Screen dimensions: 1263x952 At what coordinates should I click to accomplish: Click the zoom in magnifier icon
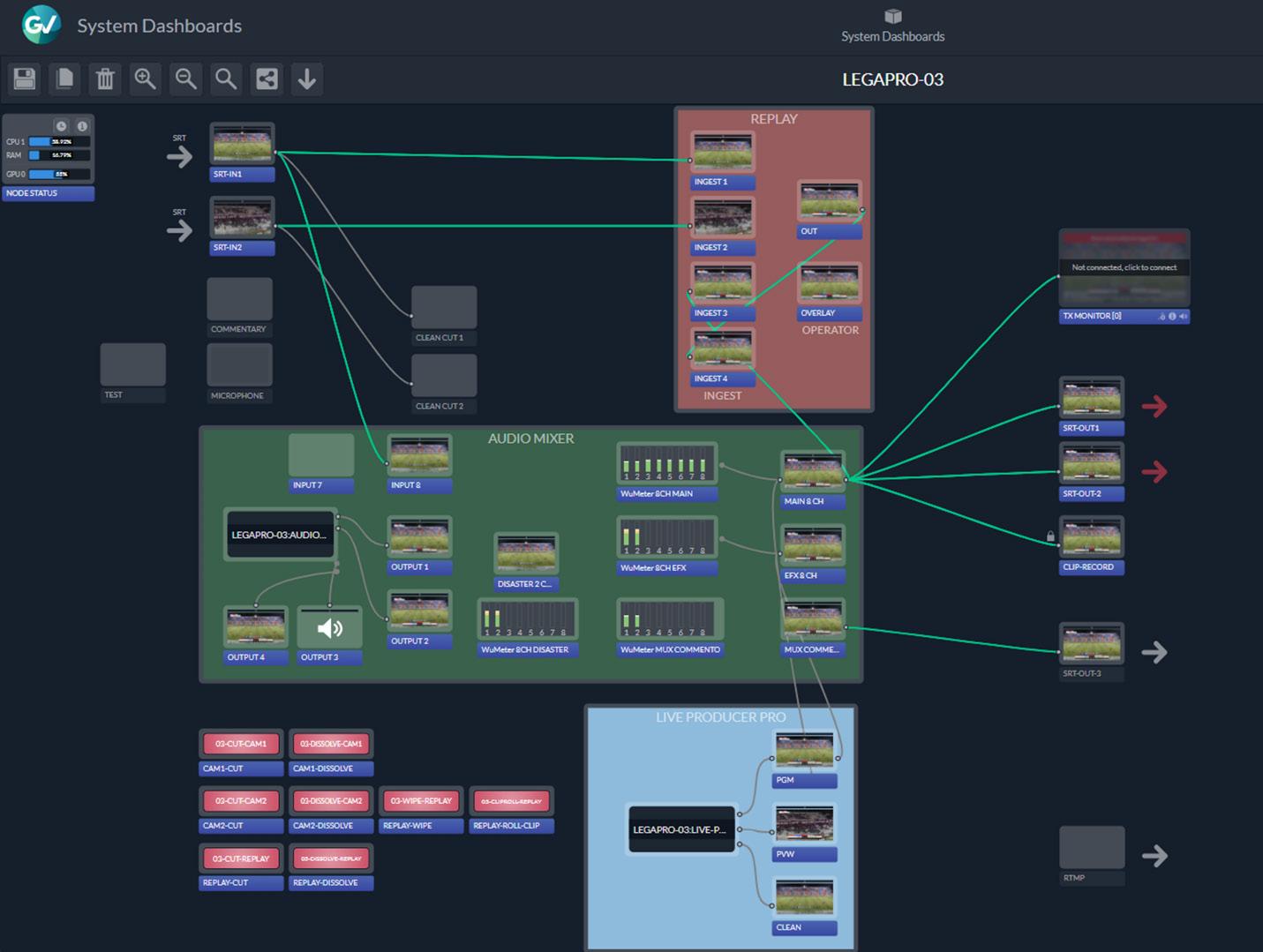point(146,79)
